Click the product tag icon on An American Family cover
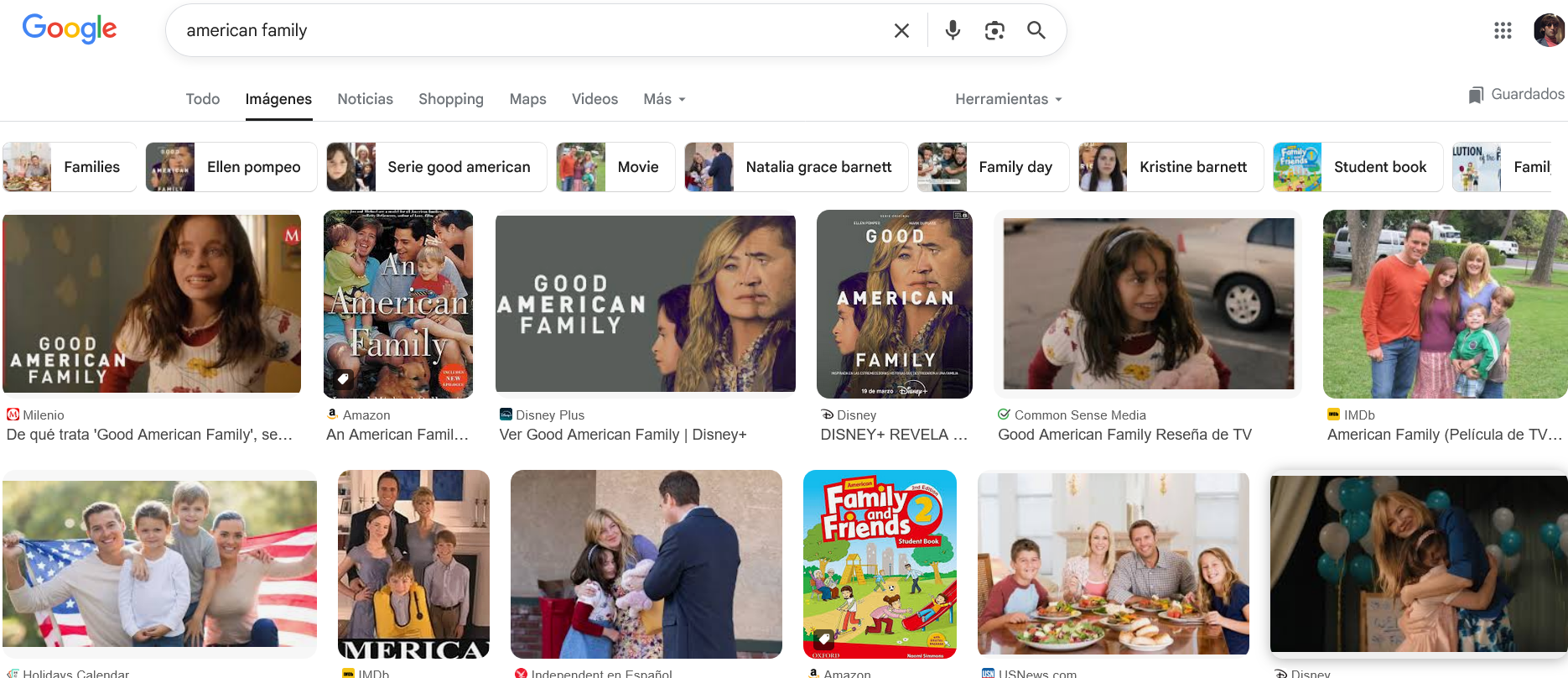Screen dimensions: 1568x678 point(343,379)
